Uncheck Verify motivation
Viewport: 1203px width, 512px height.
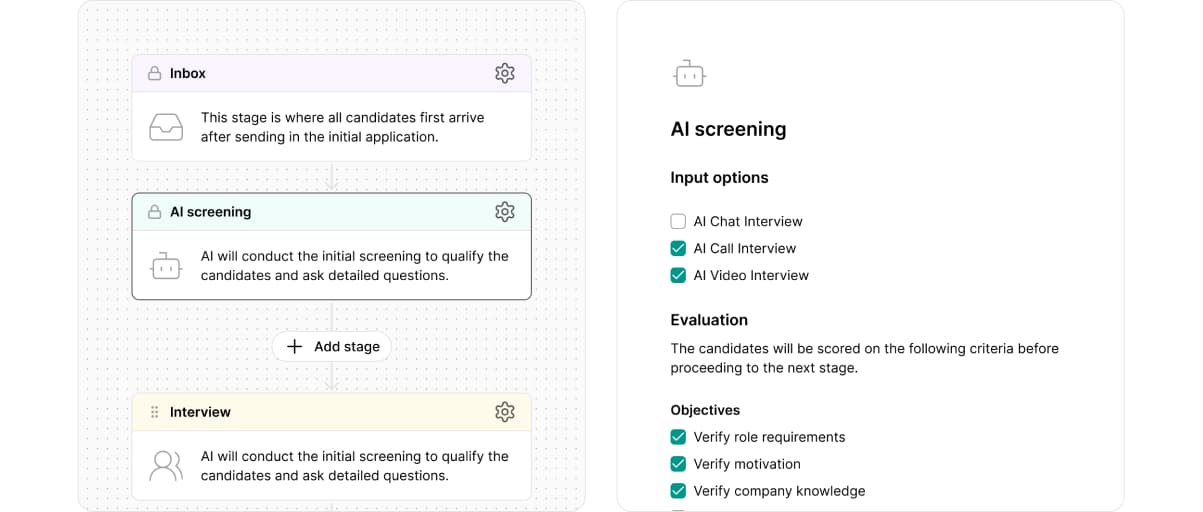pos(678,464)
